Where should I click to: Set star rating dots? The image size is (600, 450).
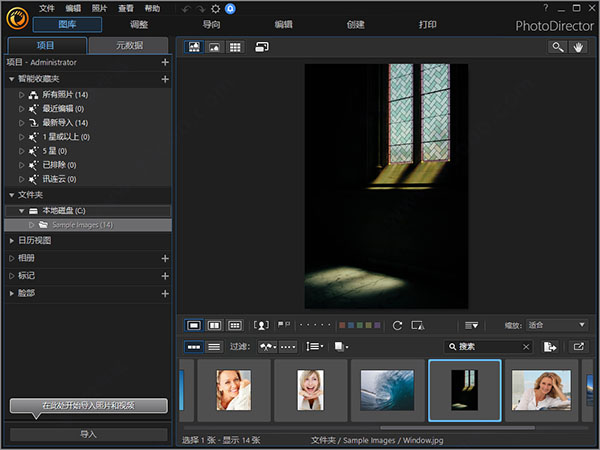click(315, 325)
